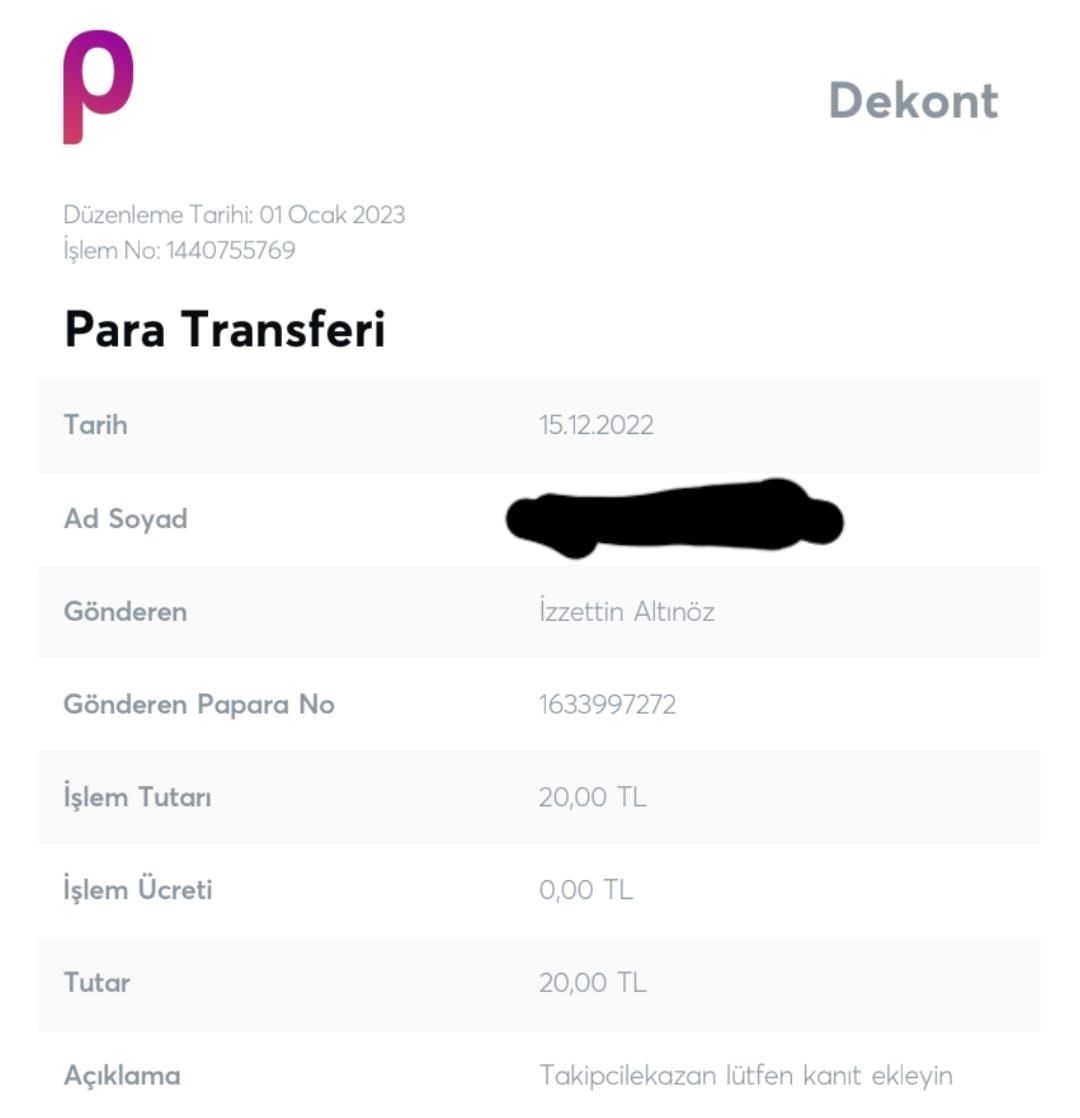Viewport: 1080px width, 1118px height.
Task: Click the İşlem Ücreti label
Action: (x=138, y=890)
